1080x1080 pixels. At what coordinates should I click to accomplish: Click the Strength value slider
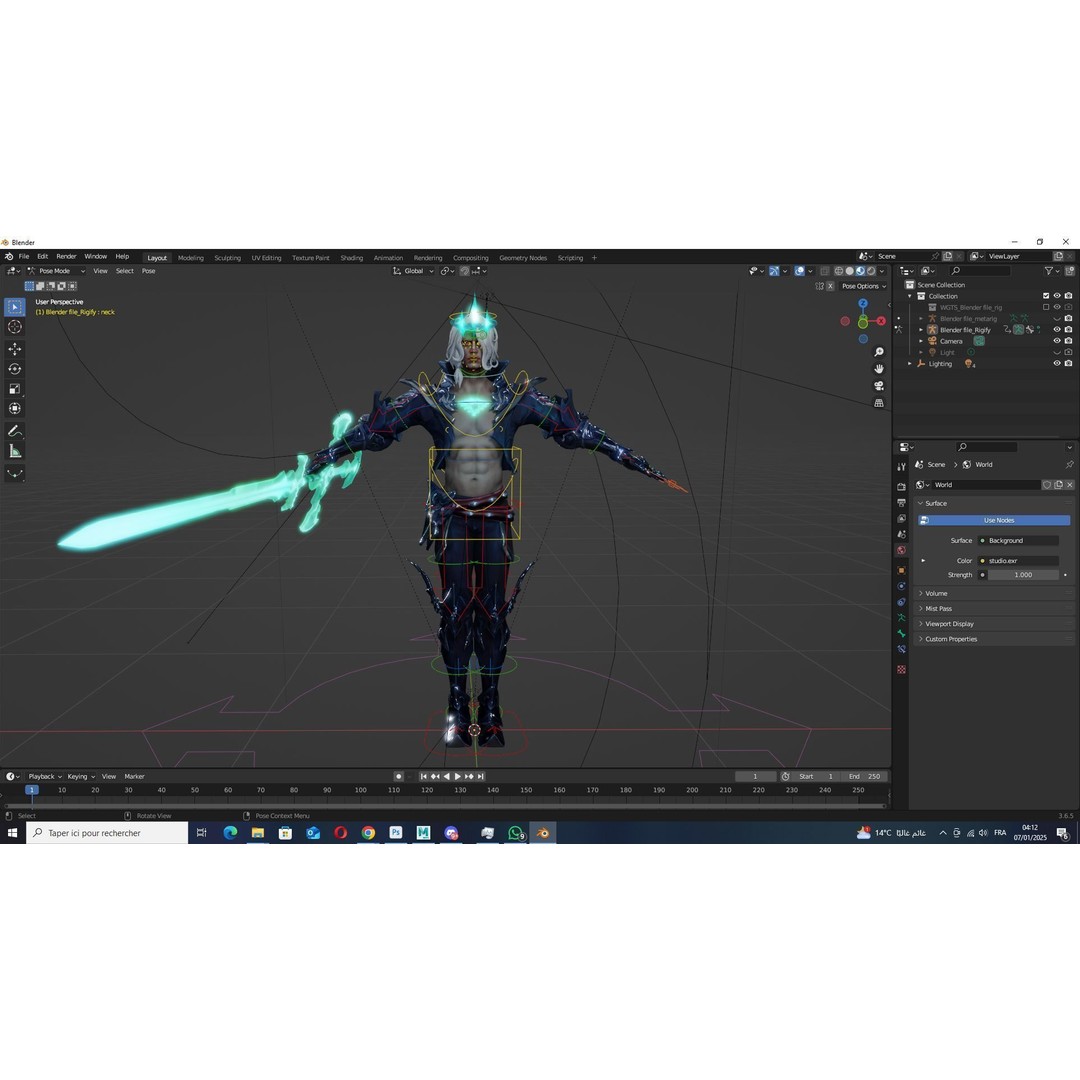tap(1024, 575)
